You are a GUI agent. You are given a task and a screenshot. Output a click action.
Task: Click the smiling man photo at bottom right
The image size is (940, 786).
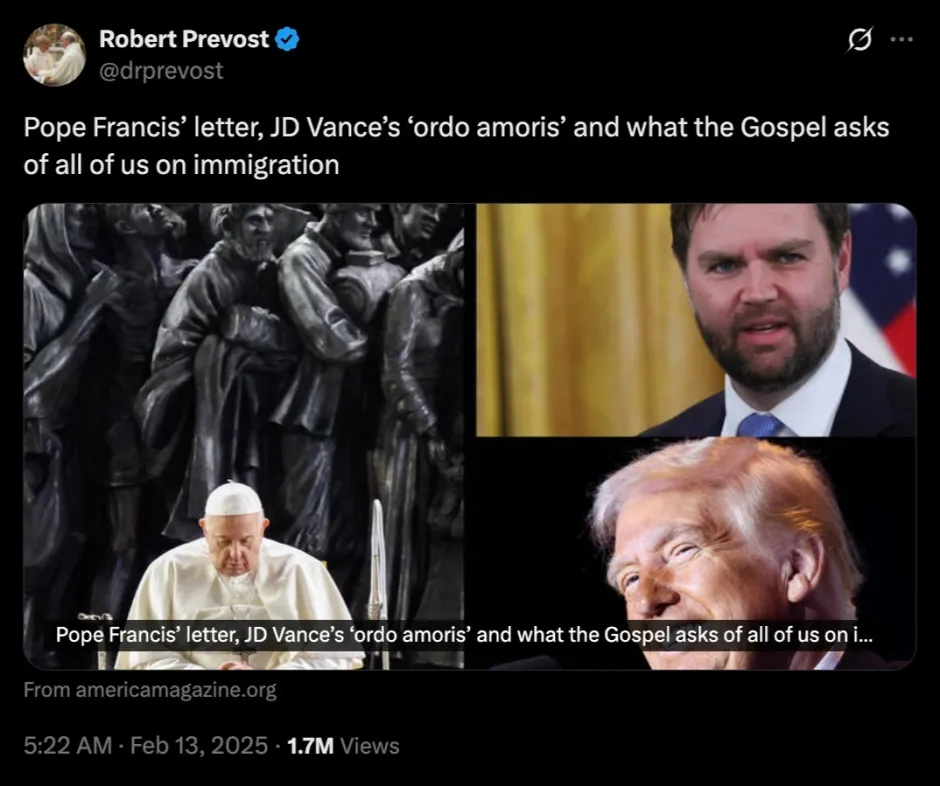696,553
